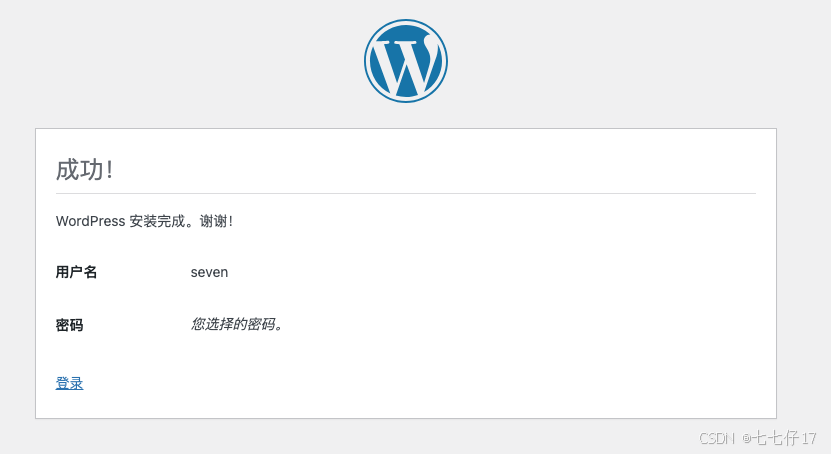Click the text 您选择的密码。
Image resolution: width=831 pixels, height=454 pixels.
236,324
